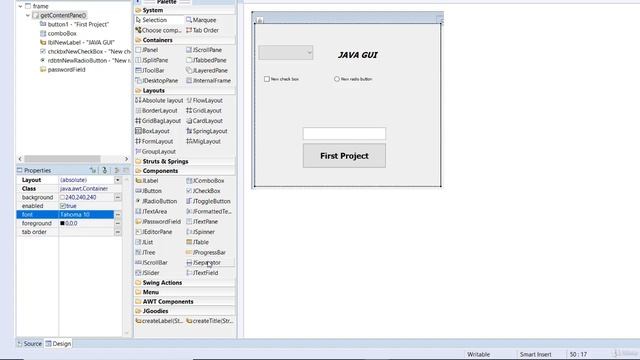Select FlowLayout palette item
The image size is (640, 360).
point(204,100)
